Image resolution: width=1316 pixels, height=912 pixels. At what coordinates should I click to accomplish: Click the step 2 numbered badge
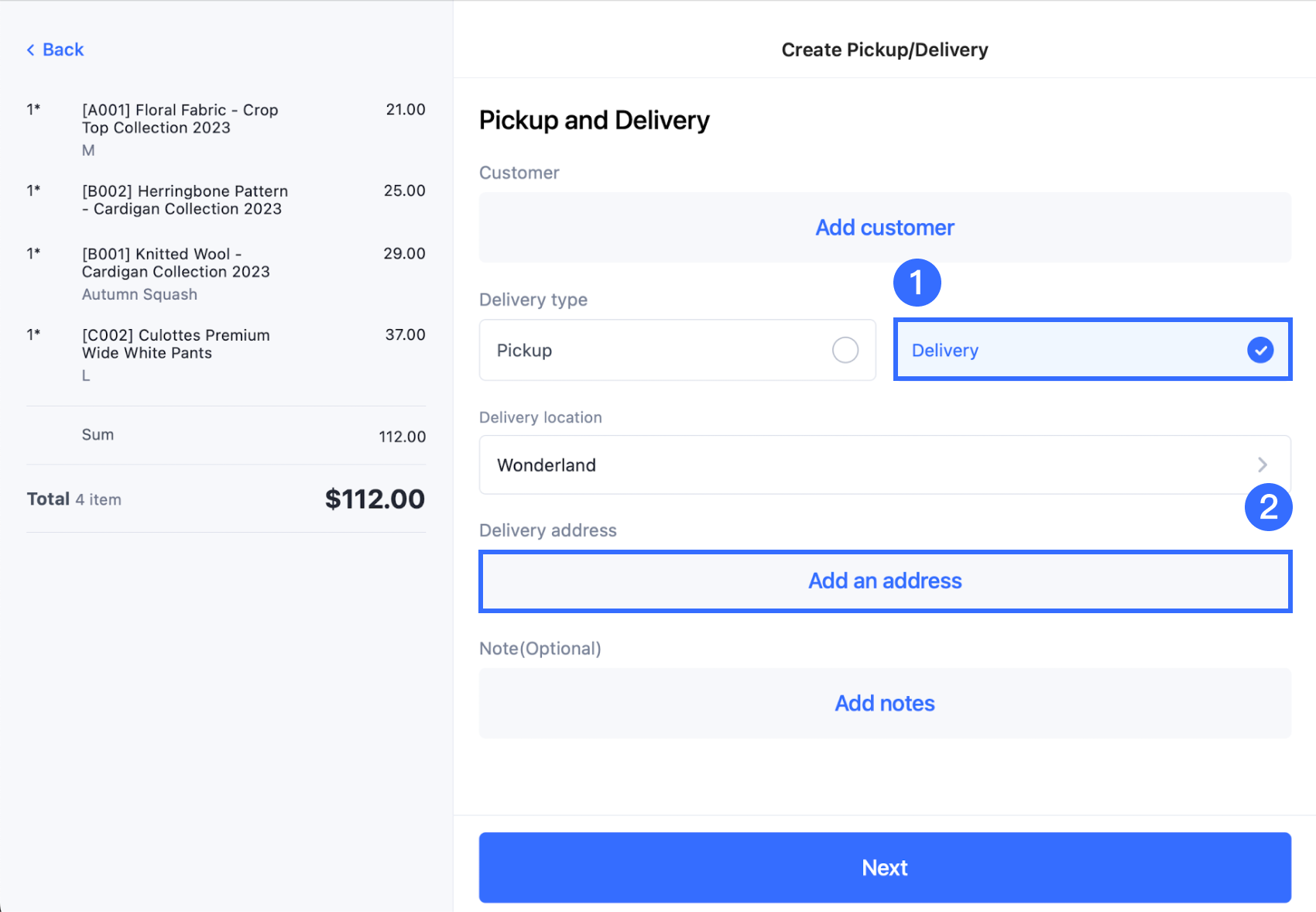[1268, 507]
